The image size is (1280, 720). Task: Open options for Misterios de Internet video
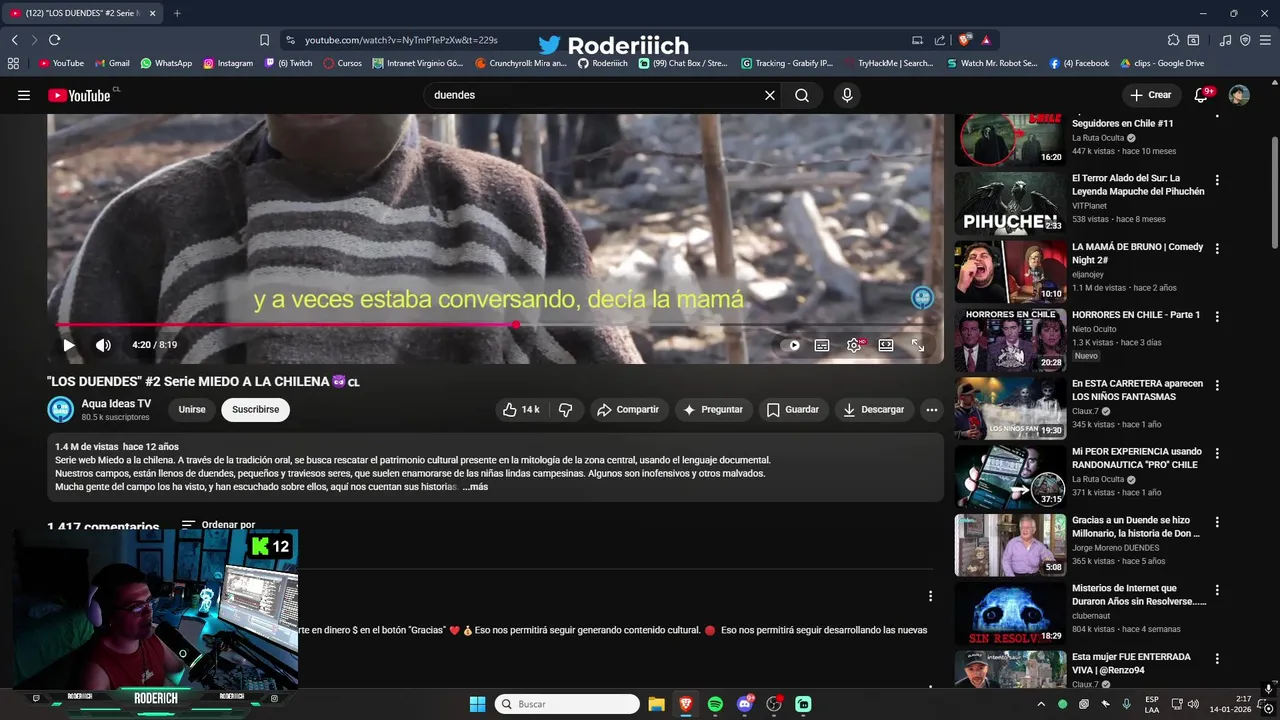[1217, 590]
